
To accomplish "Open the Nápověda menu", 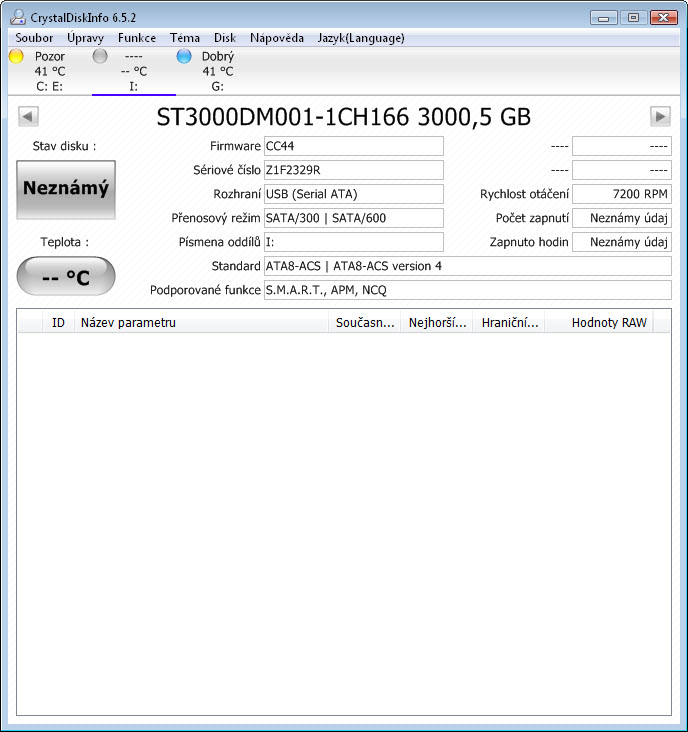I will (x=277, y=38).
